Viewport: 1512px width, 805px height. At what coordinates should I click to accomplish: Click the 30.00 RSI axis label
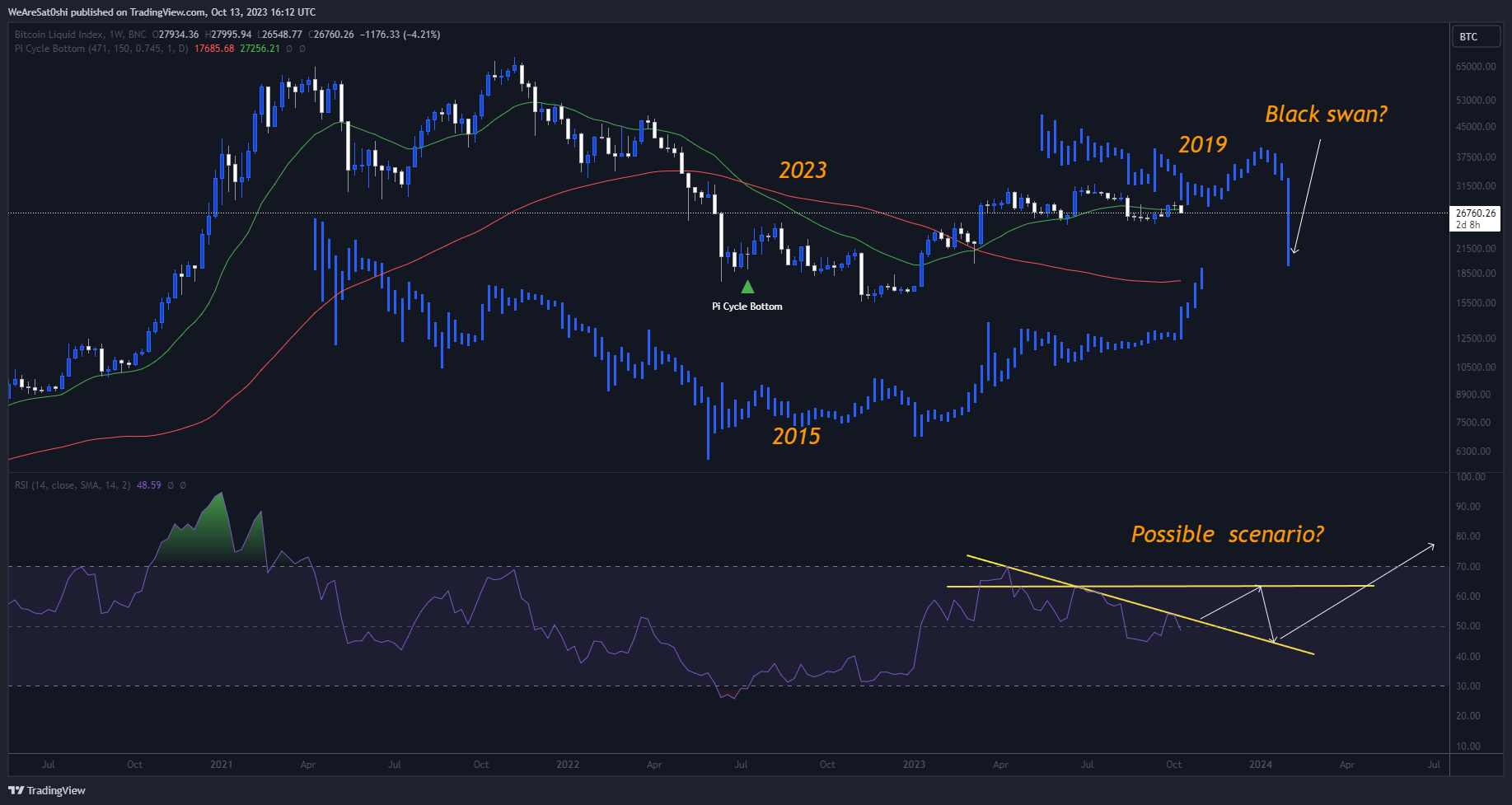point(1468,686)
